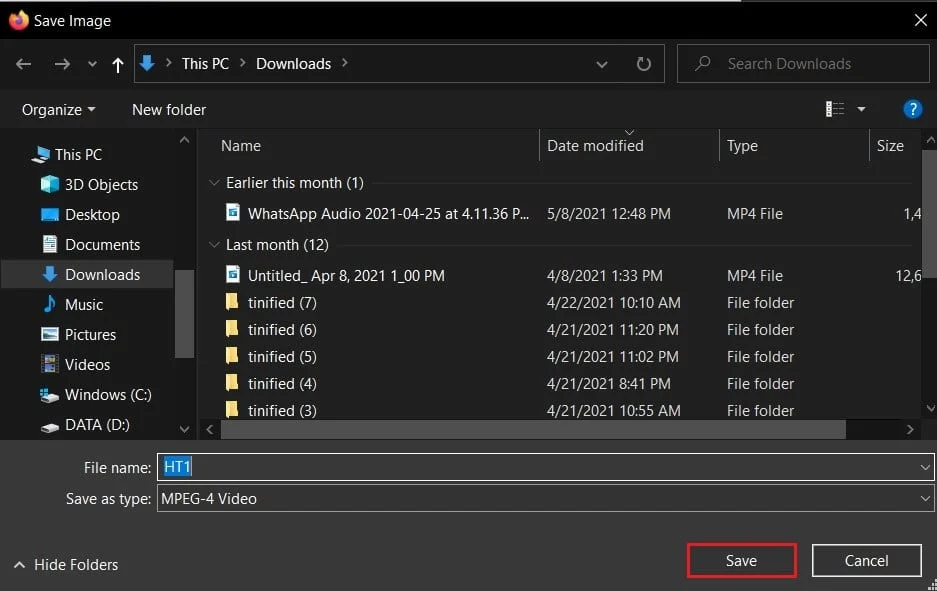Open the Pictures folder in sidebar

[91, 334]
